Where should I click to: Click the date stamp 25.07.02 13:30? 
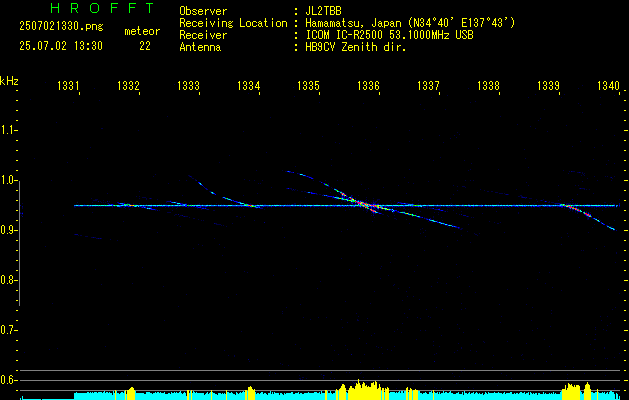61,46
